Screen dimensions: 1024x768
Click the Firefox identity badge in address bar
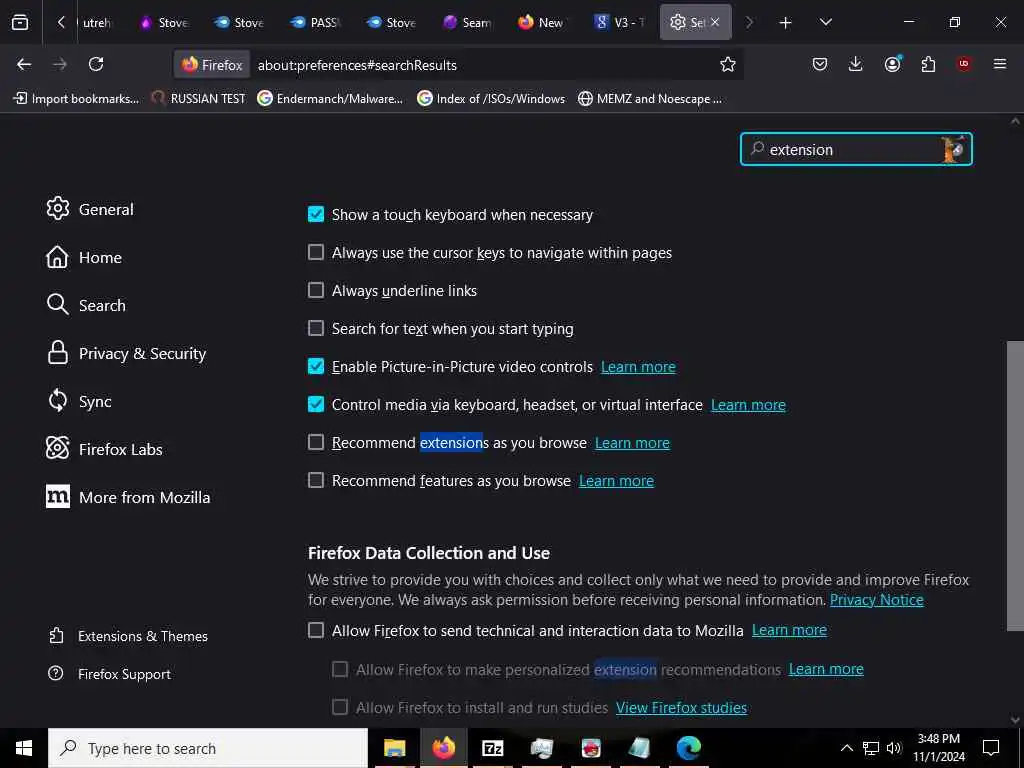tap(212, 65)
